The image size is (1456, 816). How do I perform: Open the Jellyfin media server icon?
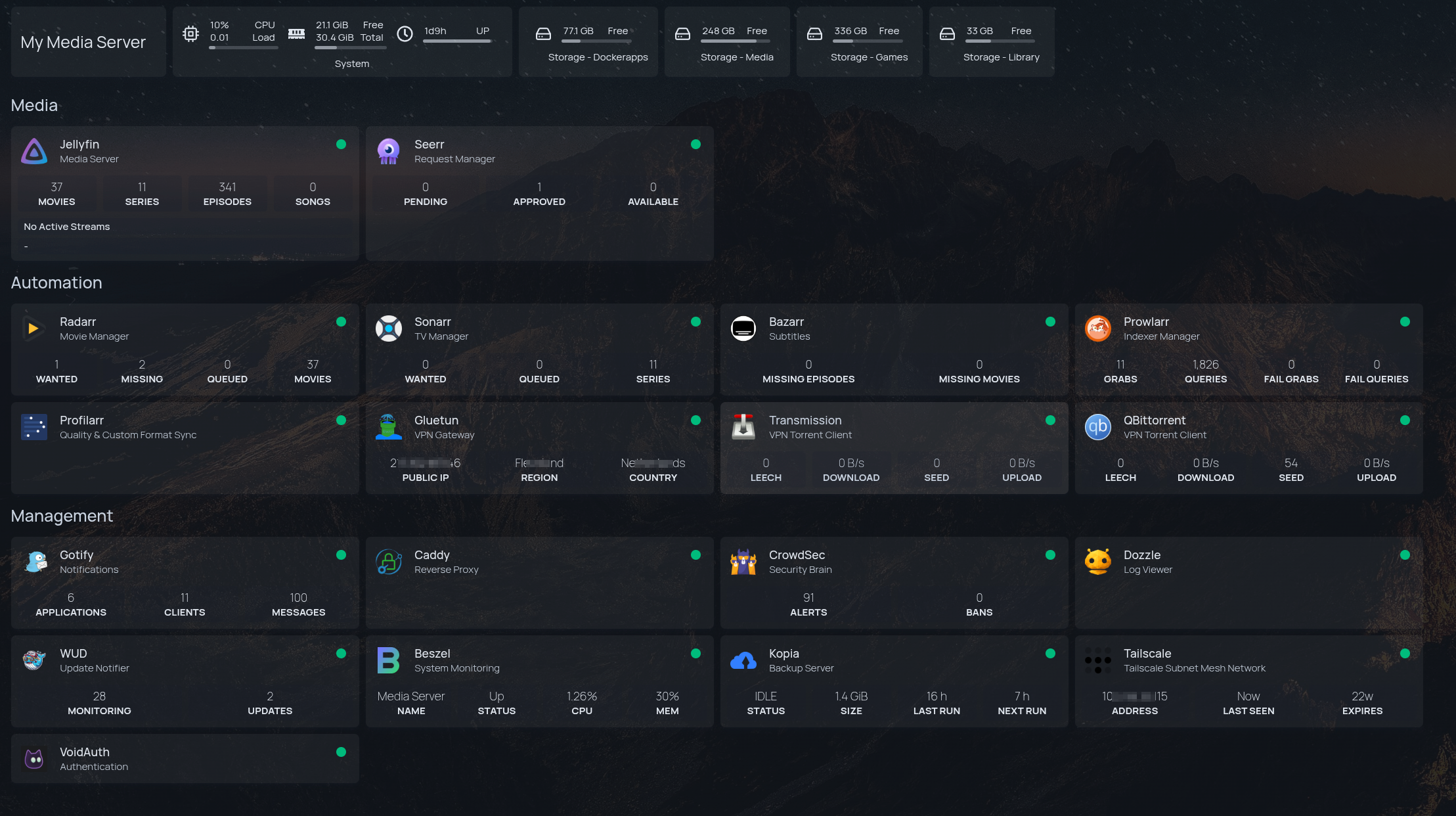(33, 150)
